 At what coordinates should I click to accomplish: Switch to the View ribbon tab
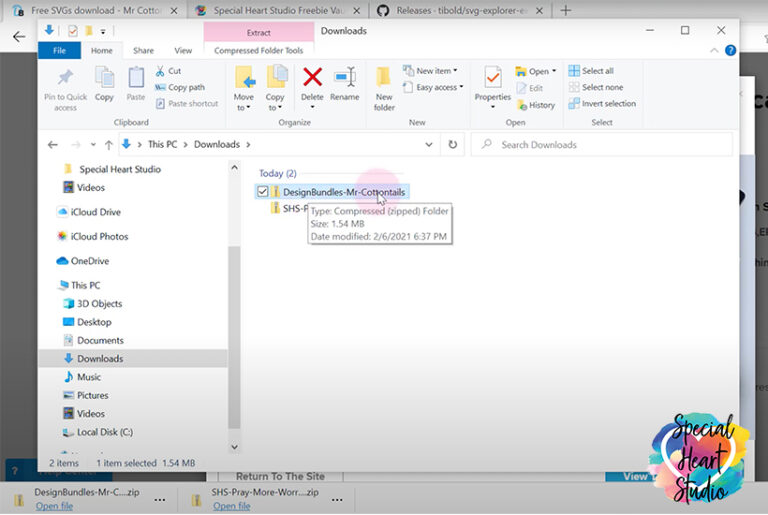tap(183, 50)
